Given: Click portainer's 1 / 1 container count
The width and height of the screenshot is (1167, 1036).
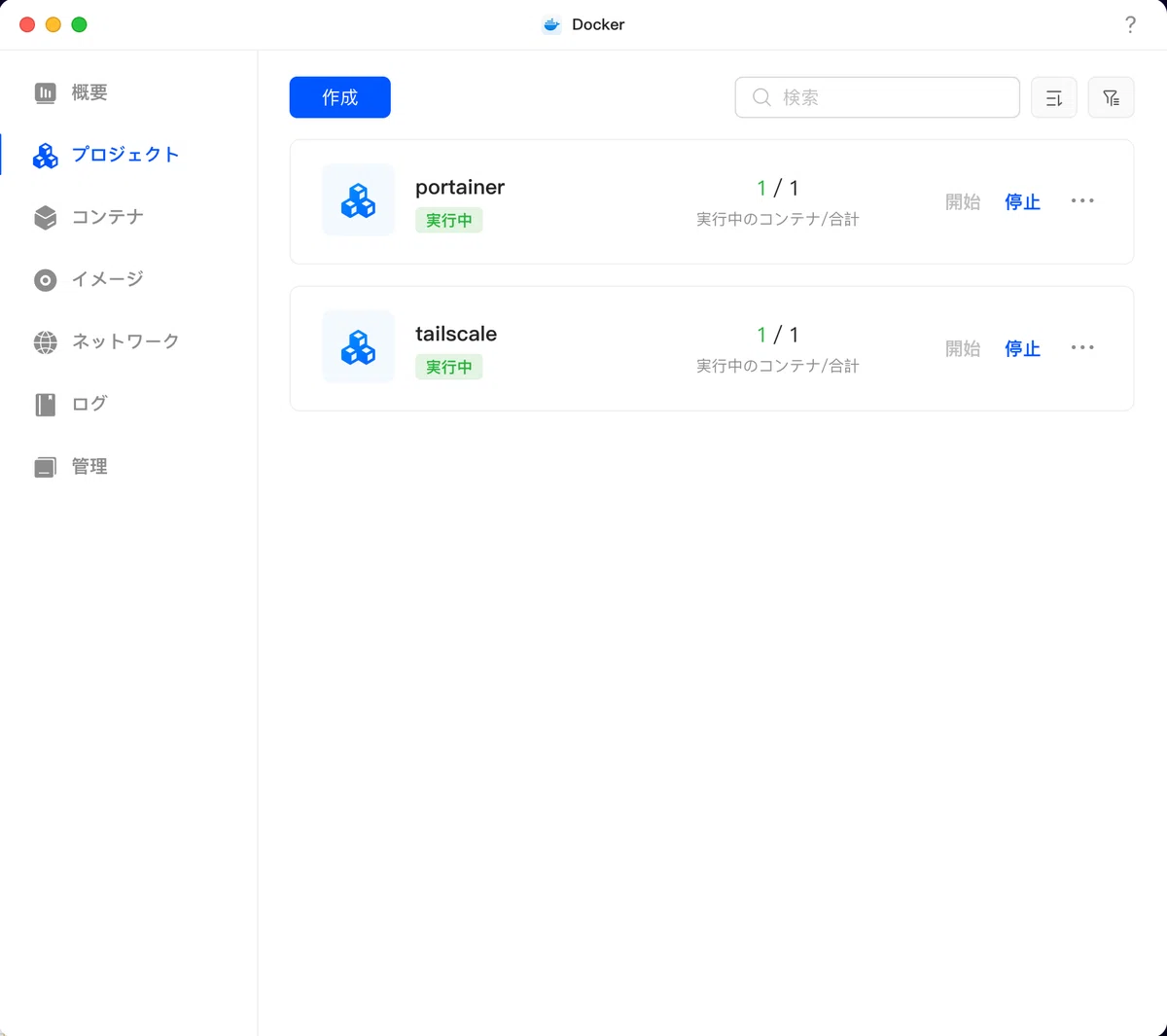Looking at the screenshot, I should (x=778, y=188).
